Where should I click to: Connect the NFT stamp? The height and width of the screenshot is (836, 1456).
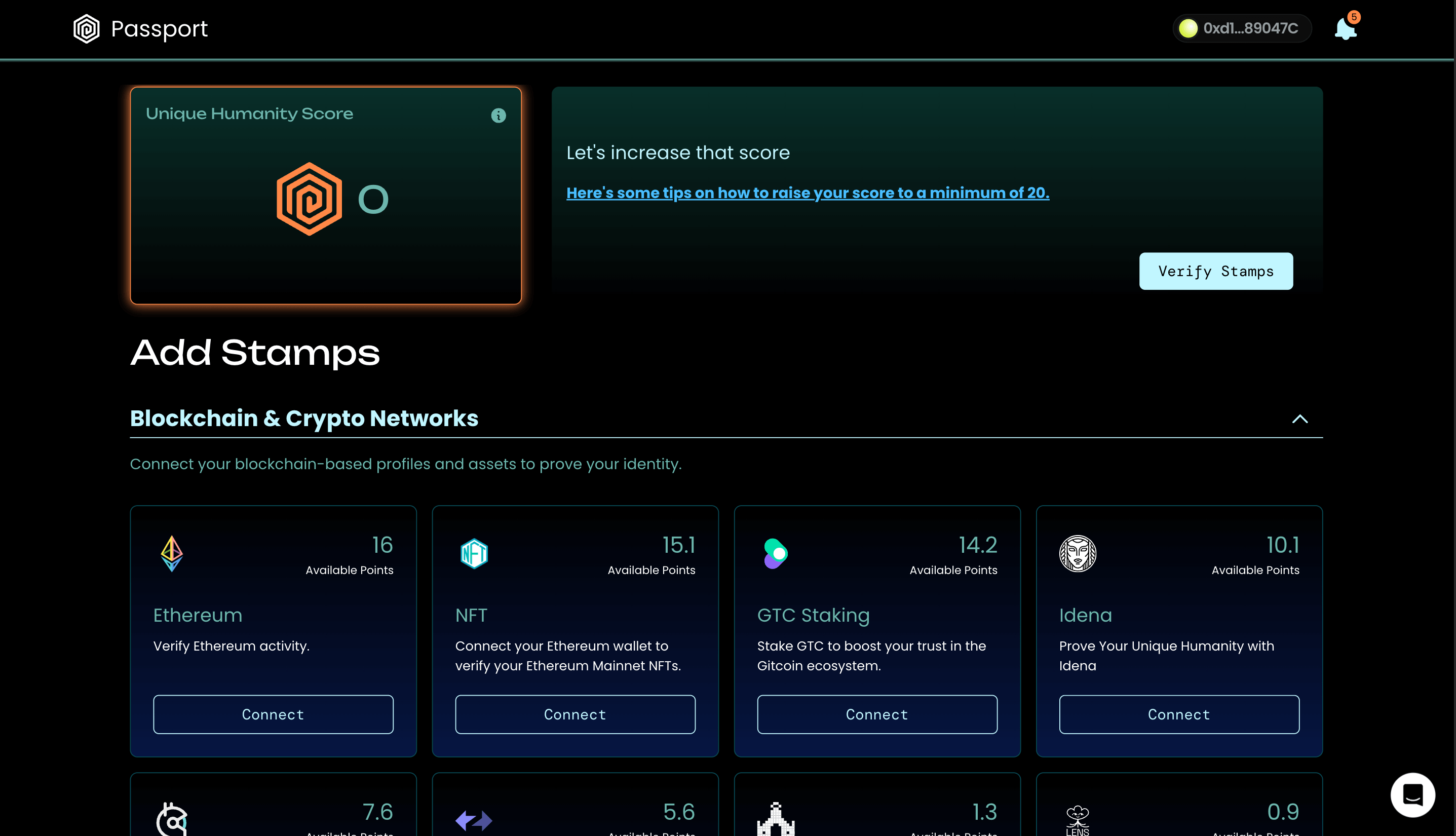pos(574,714)
